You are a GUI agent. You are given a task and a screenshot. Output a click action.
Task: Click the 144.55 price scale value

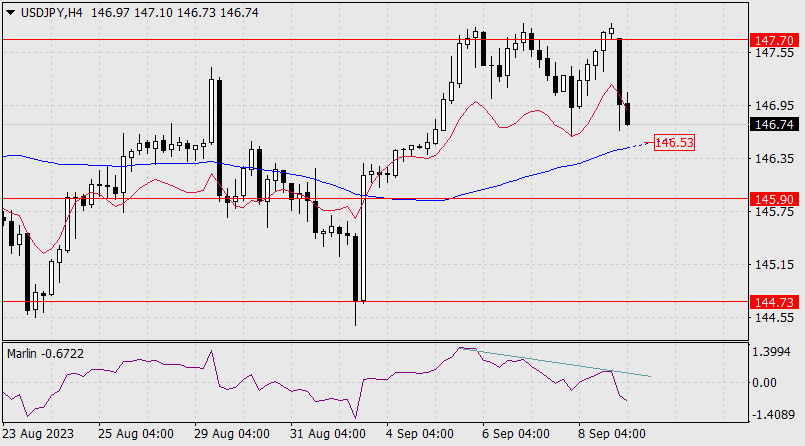[x=774, y=318]
